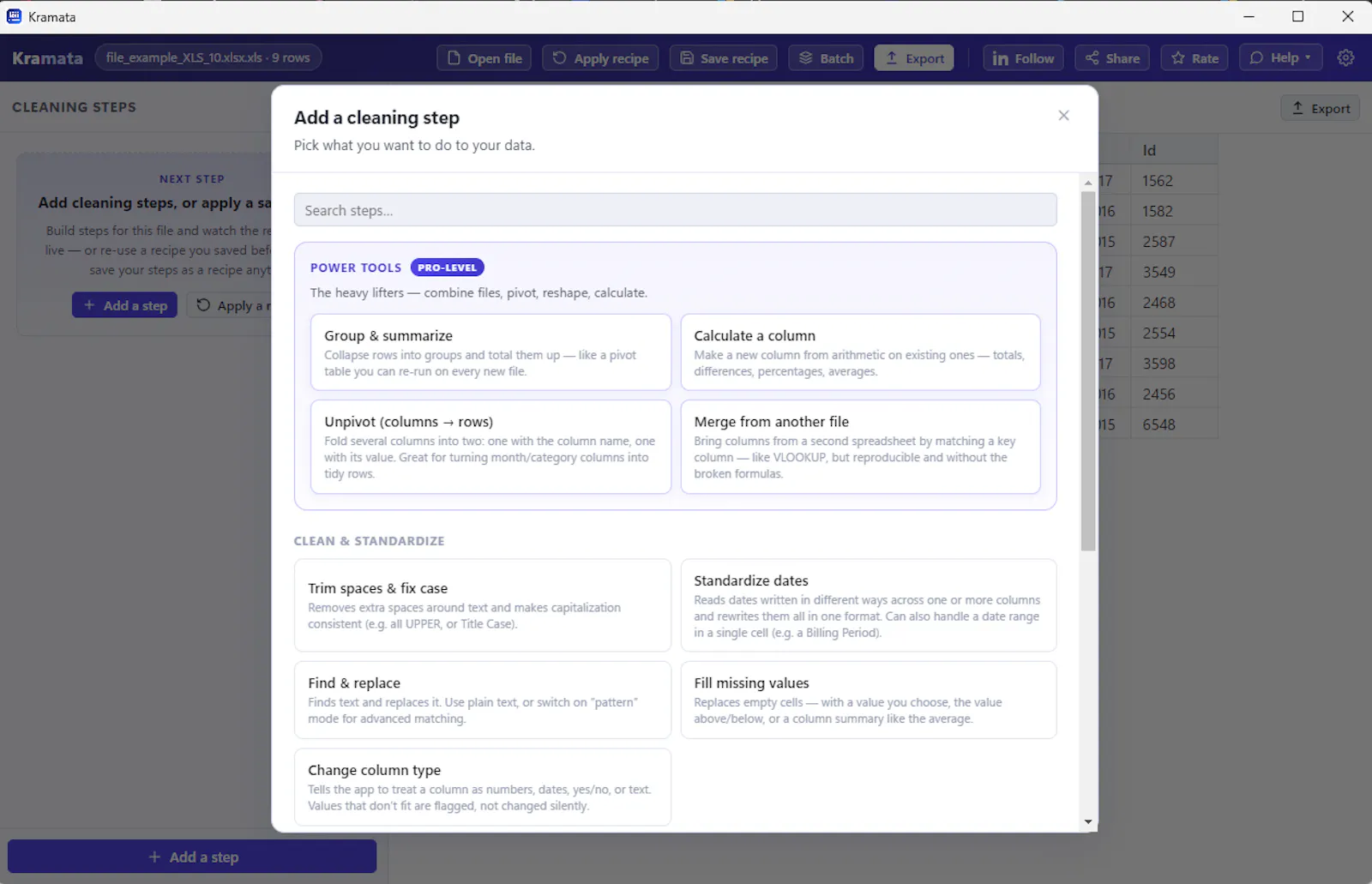Click the PRO-LEVEL badge
1372x884 pixels.
tap(447, 268)
